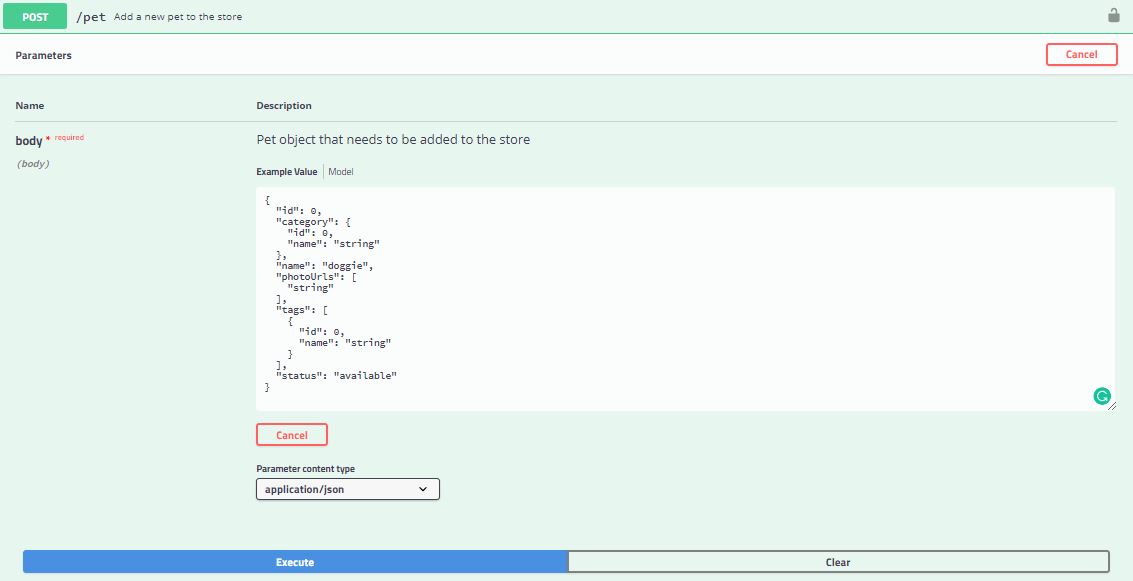The height and width of the screenshot is (581, 1133).
Task: Click the /pet endpoint path
Action: (x=91, y=17)
